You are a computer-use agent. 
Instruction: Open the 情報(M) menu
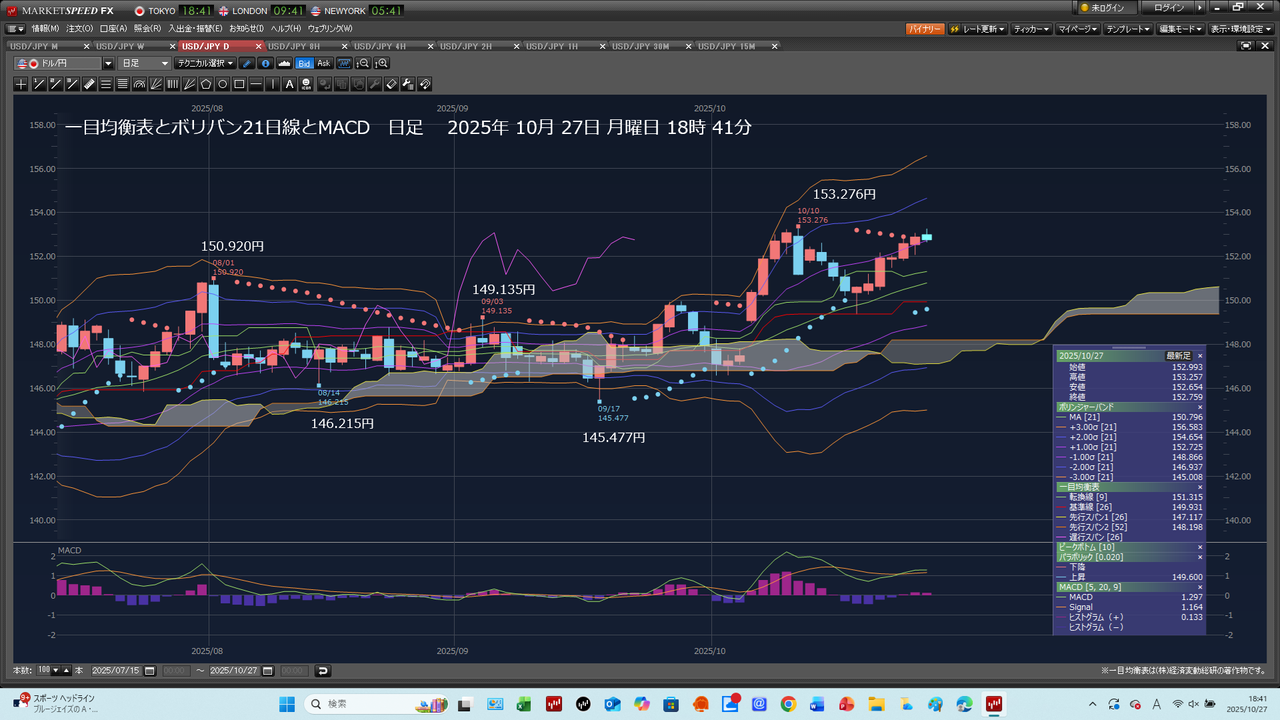[45, 28]
